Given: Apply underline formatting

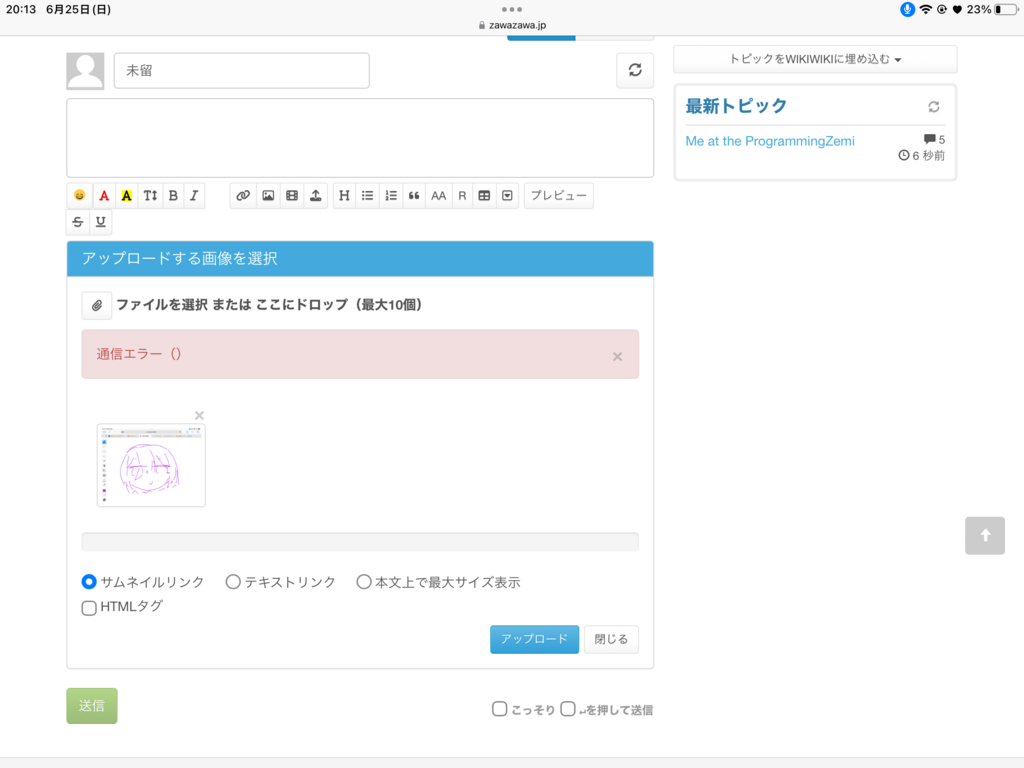Looking at the screenshot, I should [x=101, y=222].
